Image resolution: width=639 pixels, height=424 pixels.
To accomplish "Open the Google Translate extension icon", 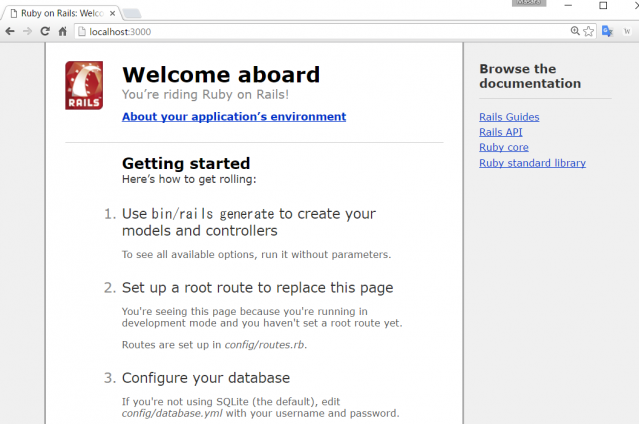I will click(x=607, y=31).
